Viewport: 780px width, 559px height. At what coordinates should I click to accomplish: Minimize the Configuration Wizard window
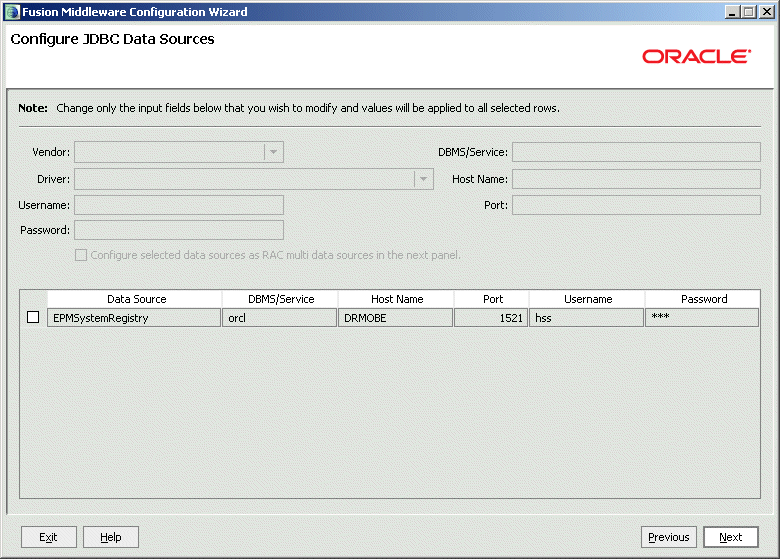point(731,11)
